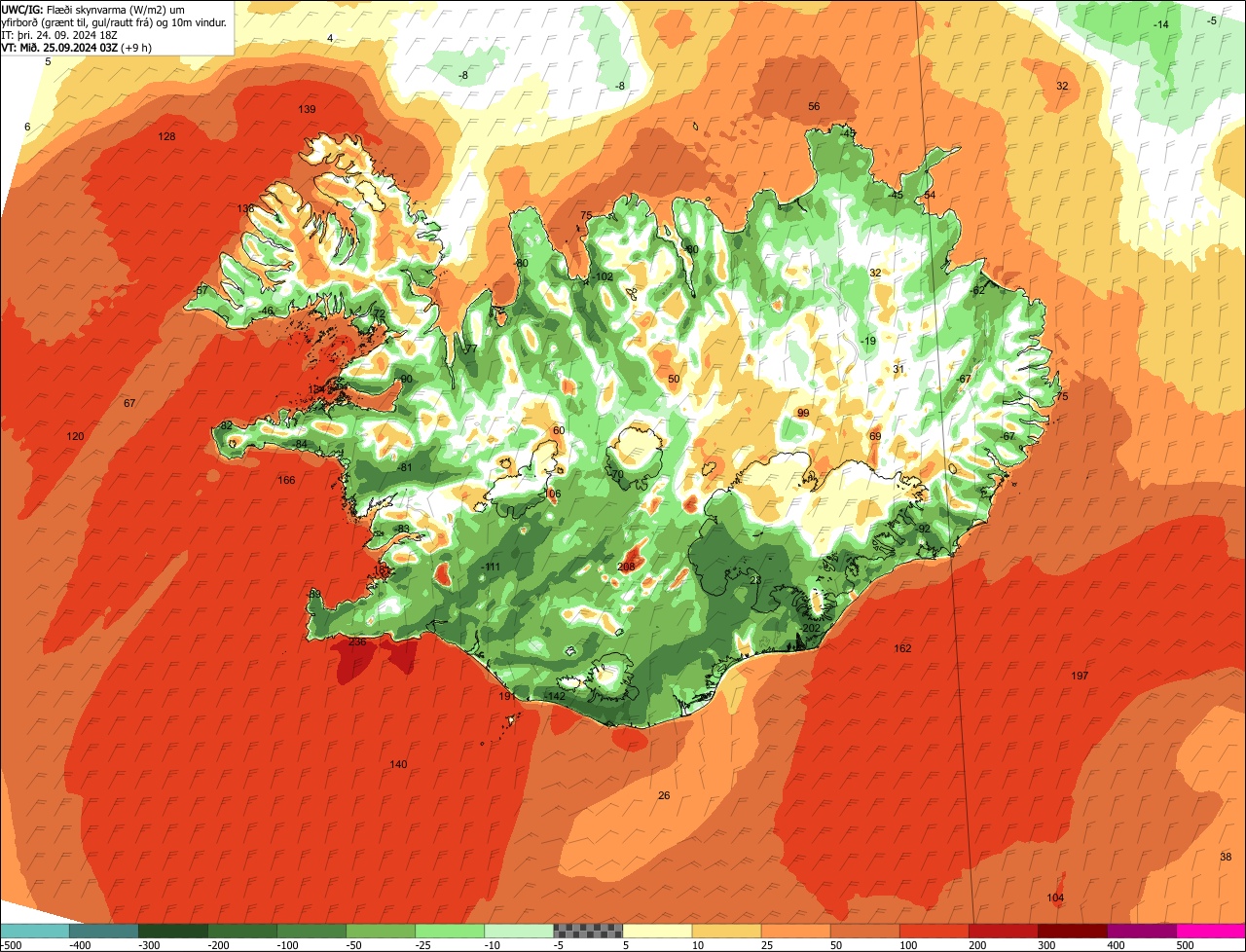The height and width of the screenshot is (952, 1246).
Task: Click the map value '-46' in southern Westfjords
Action: 266,311
